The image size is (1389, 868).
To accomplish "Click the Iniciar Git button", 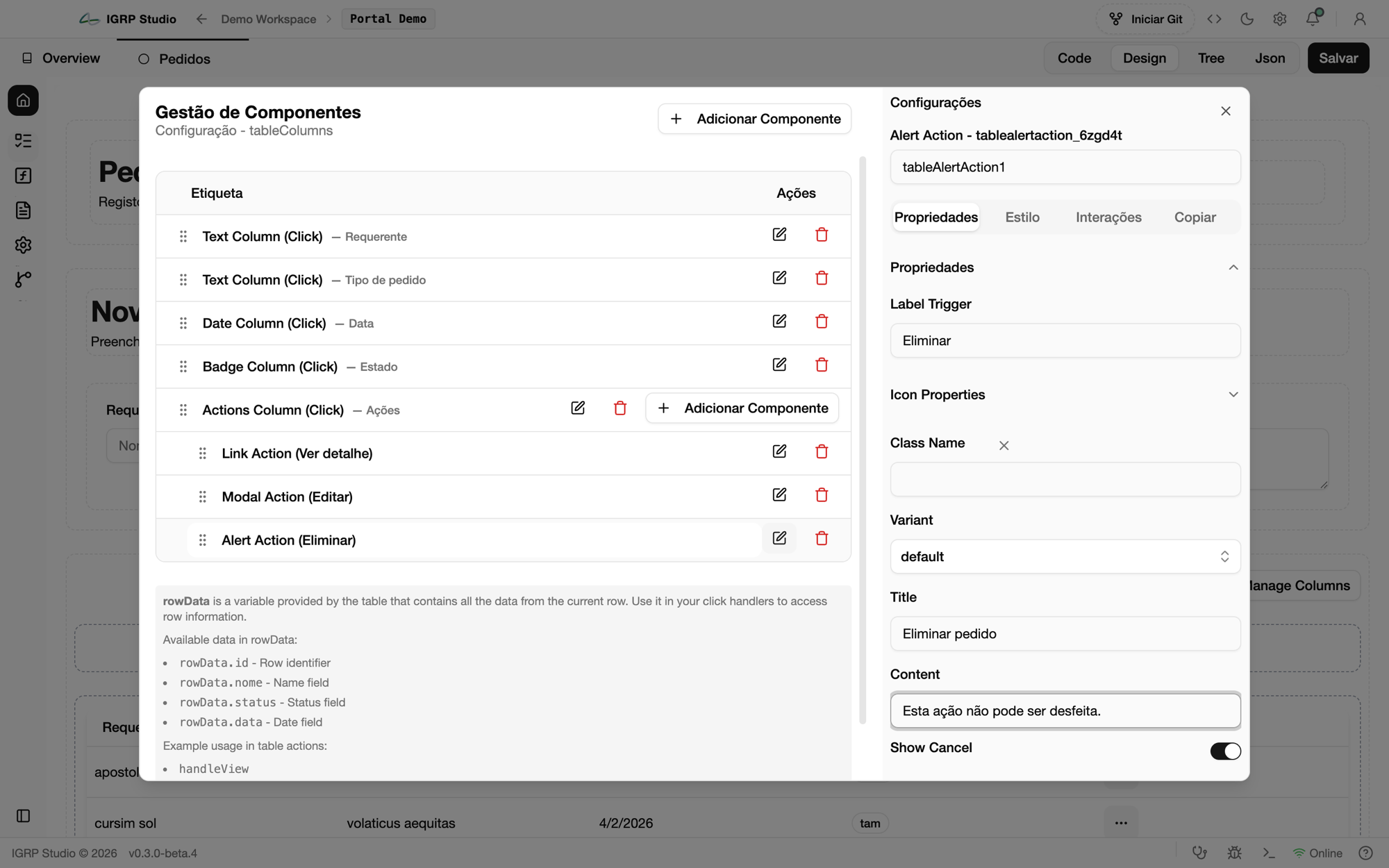I will coord(1145,19).
